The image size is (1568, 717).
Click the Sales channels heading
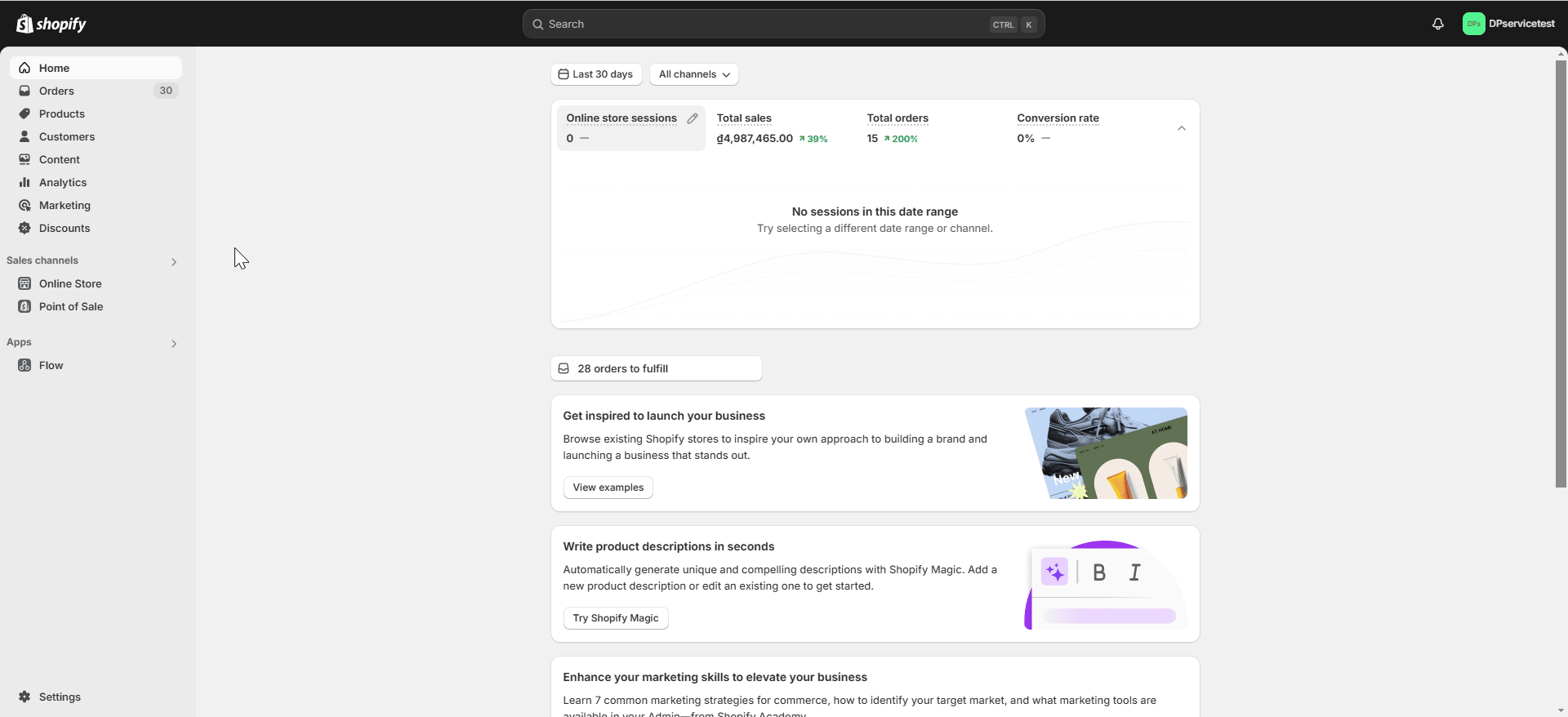(x=42, y=261)
